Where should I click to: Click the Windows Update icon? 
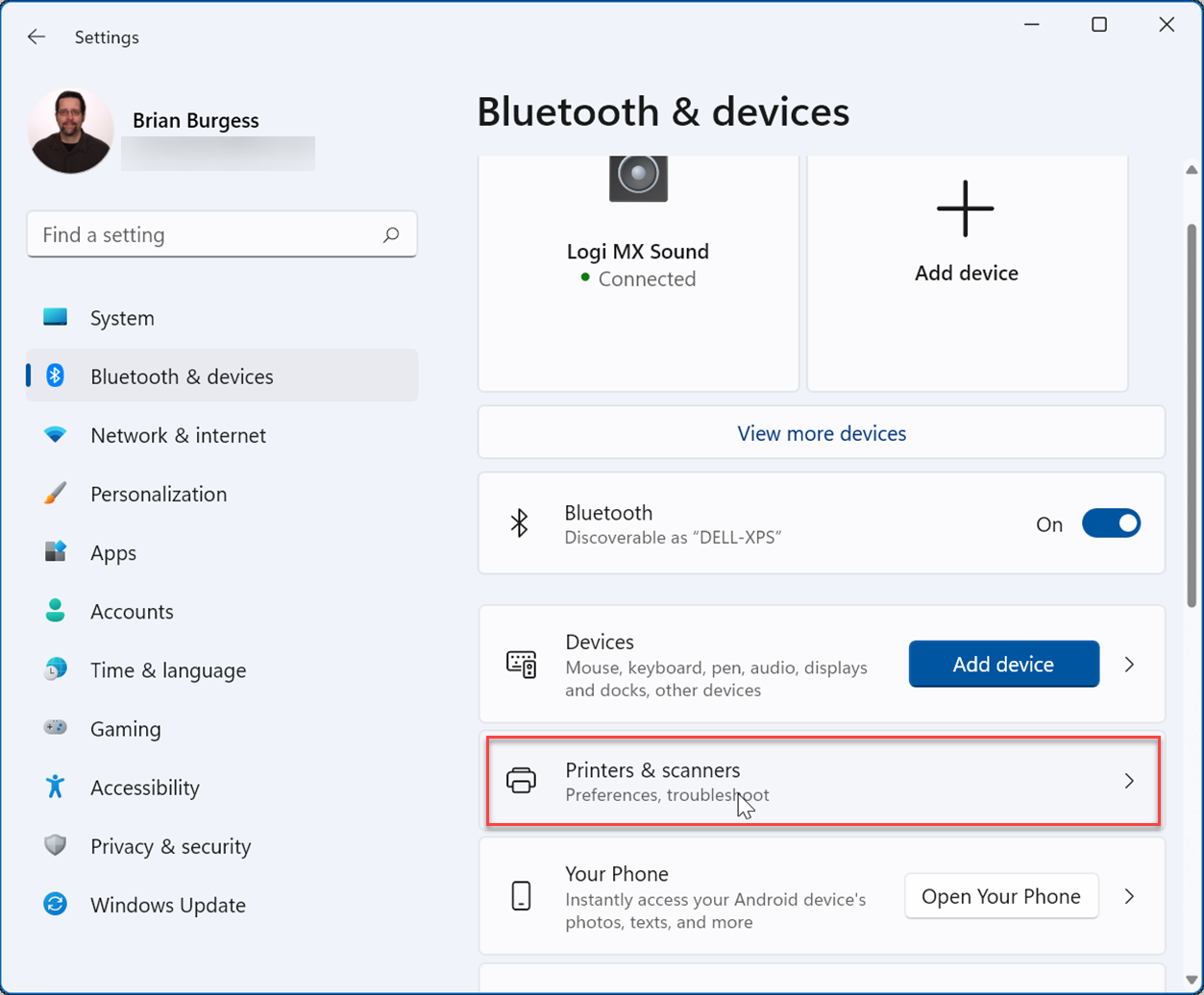(x=55, y=904)
